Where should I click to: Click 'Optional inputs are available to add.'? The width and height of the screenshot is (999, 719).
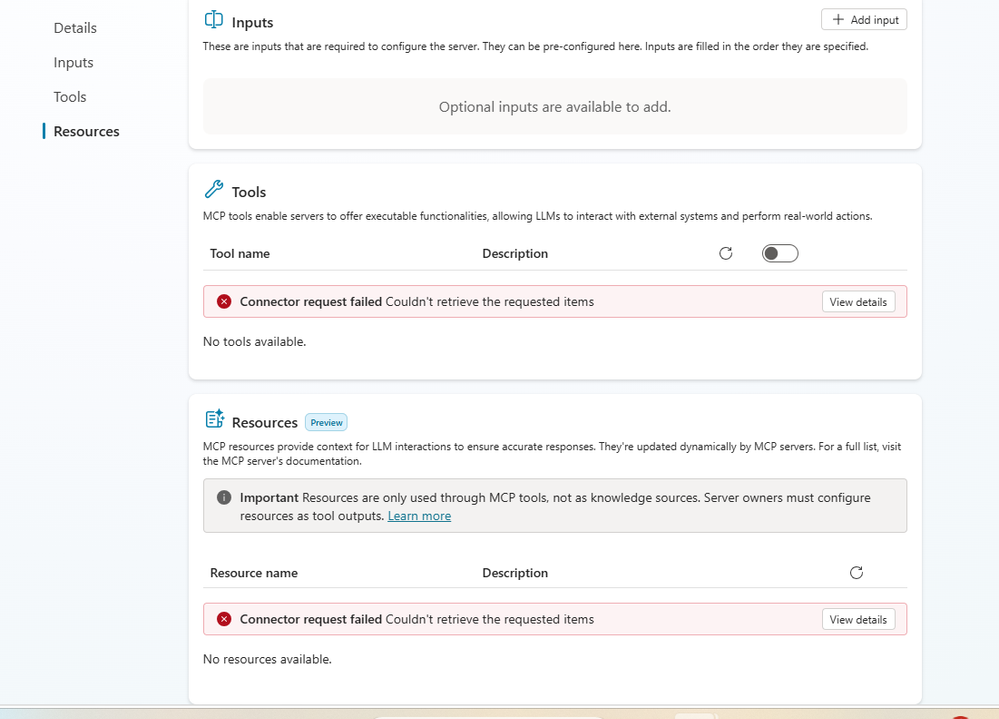554,107
